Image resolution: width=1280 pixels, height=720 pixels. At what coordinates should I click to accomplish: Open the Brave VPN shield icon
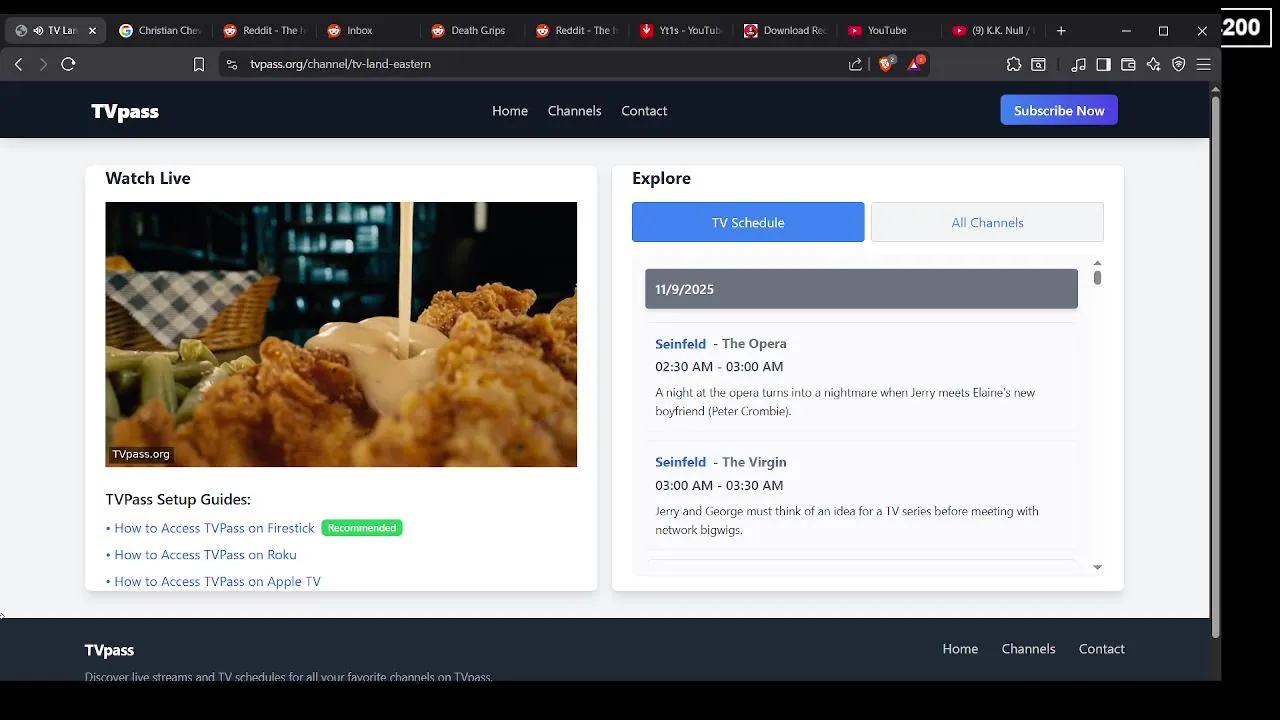click(x=1179, y=64)
